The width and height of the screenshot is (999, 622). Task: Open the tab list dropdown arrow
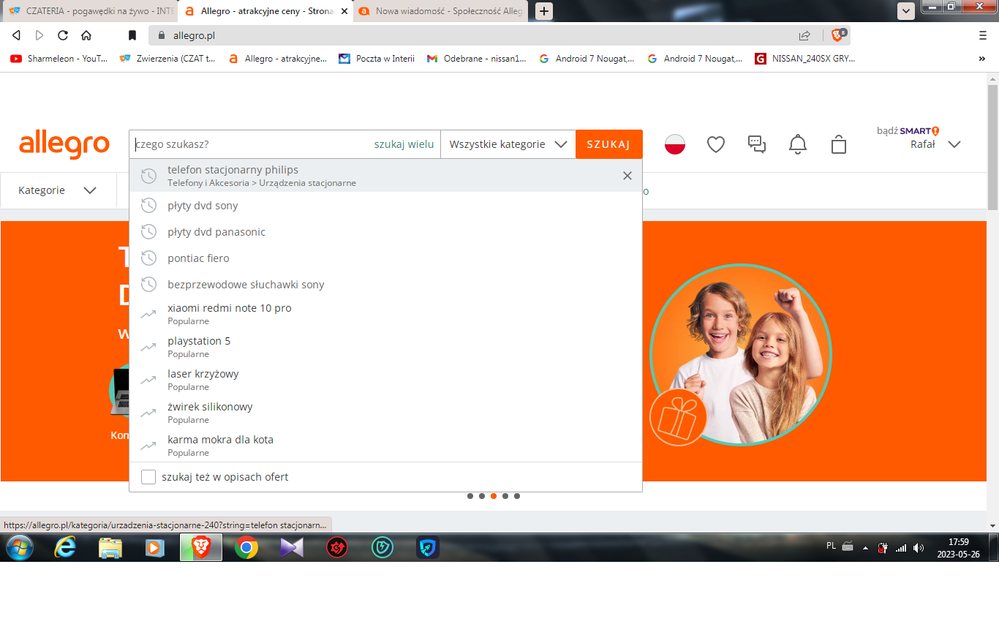click(905, 11)
